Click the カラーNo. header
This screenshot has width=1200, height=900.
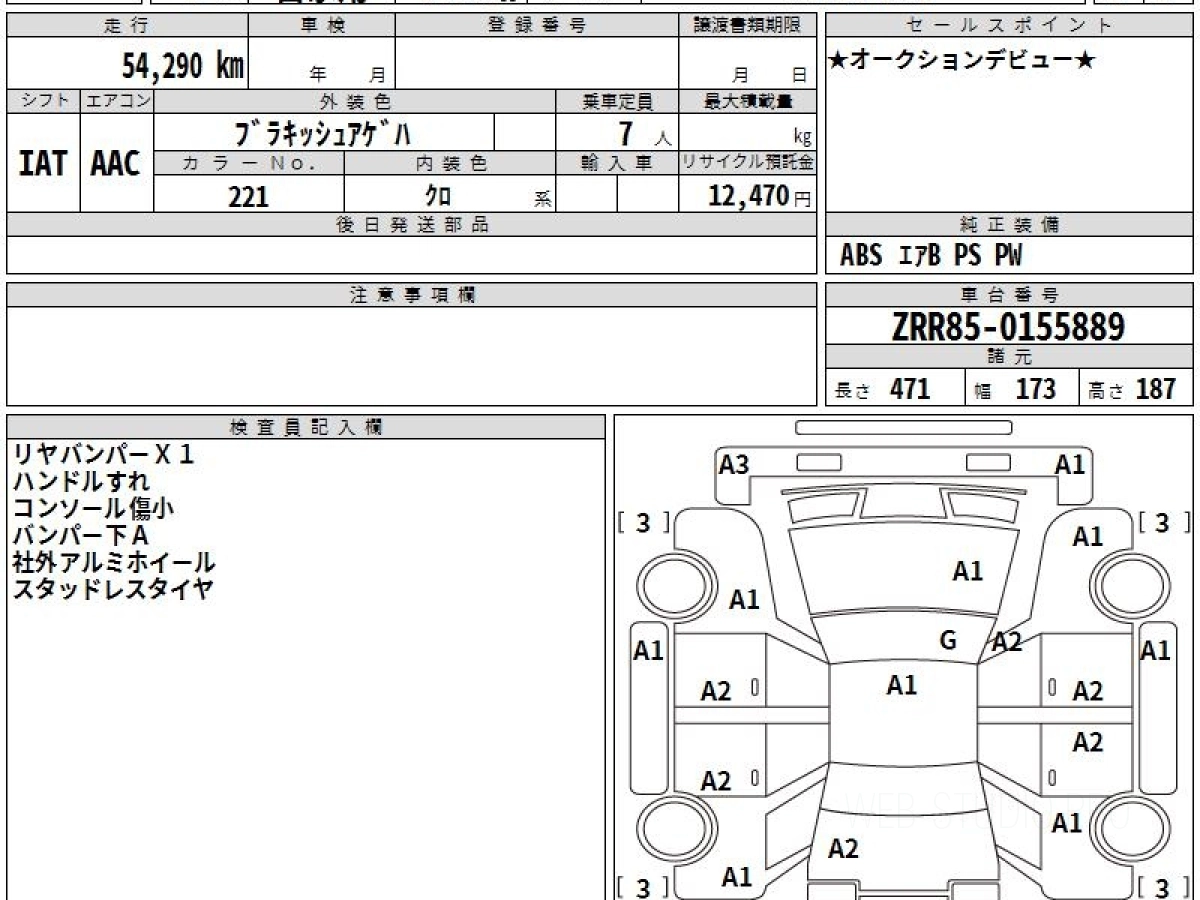pos(249,163)
